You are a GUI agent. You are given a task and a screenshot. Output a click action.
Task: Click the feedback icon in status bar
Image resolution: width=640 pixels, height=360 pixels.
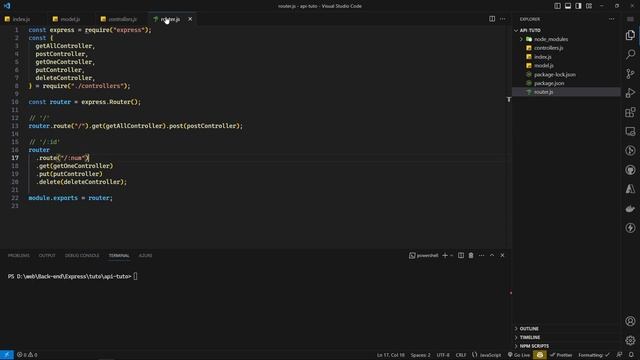click(x=620, y=355)
